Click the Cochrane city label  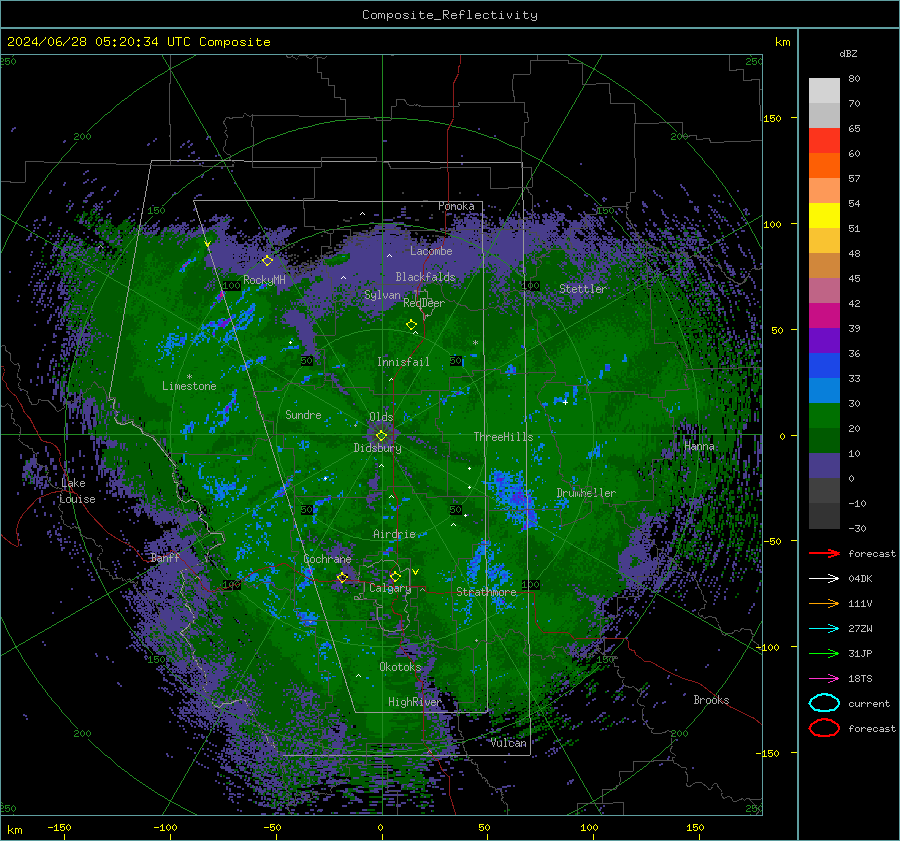pos(327,559)
